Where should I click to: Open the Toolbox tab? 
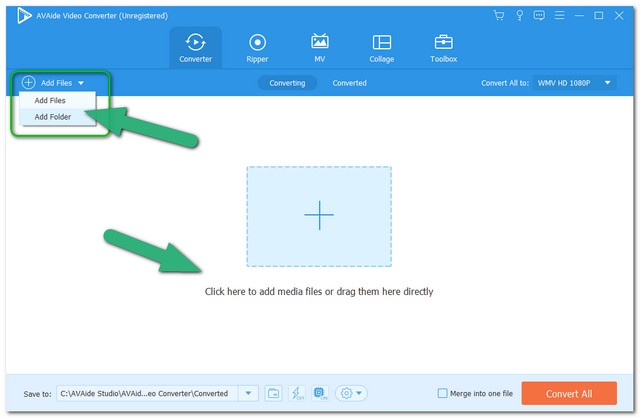pos(444,48)
